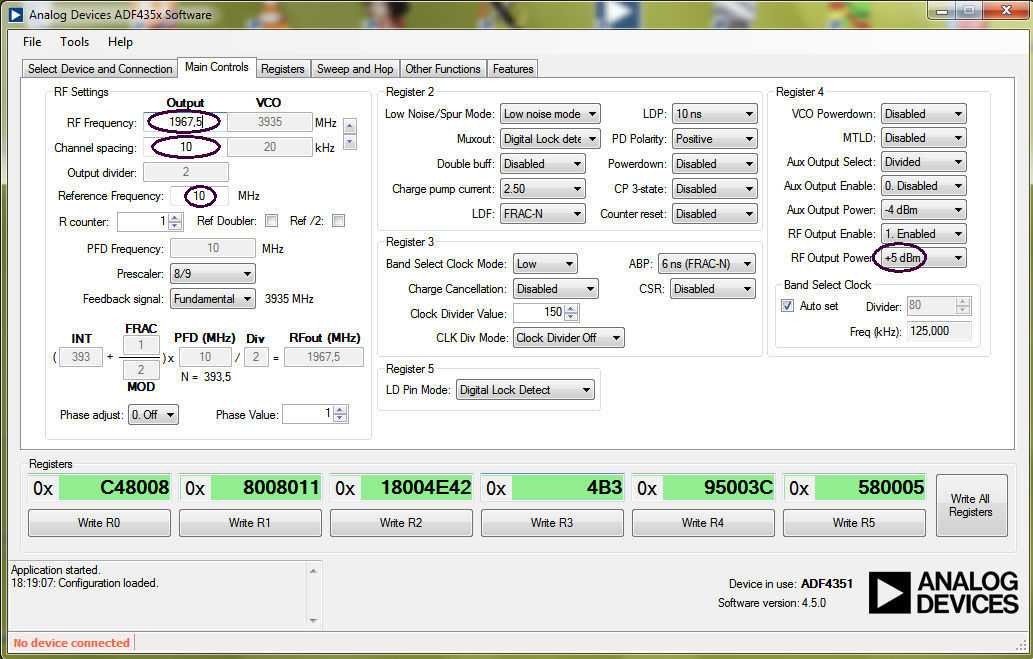Toggle the Ref /2 checkbox

point(338,221)
